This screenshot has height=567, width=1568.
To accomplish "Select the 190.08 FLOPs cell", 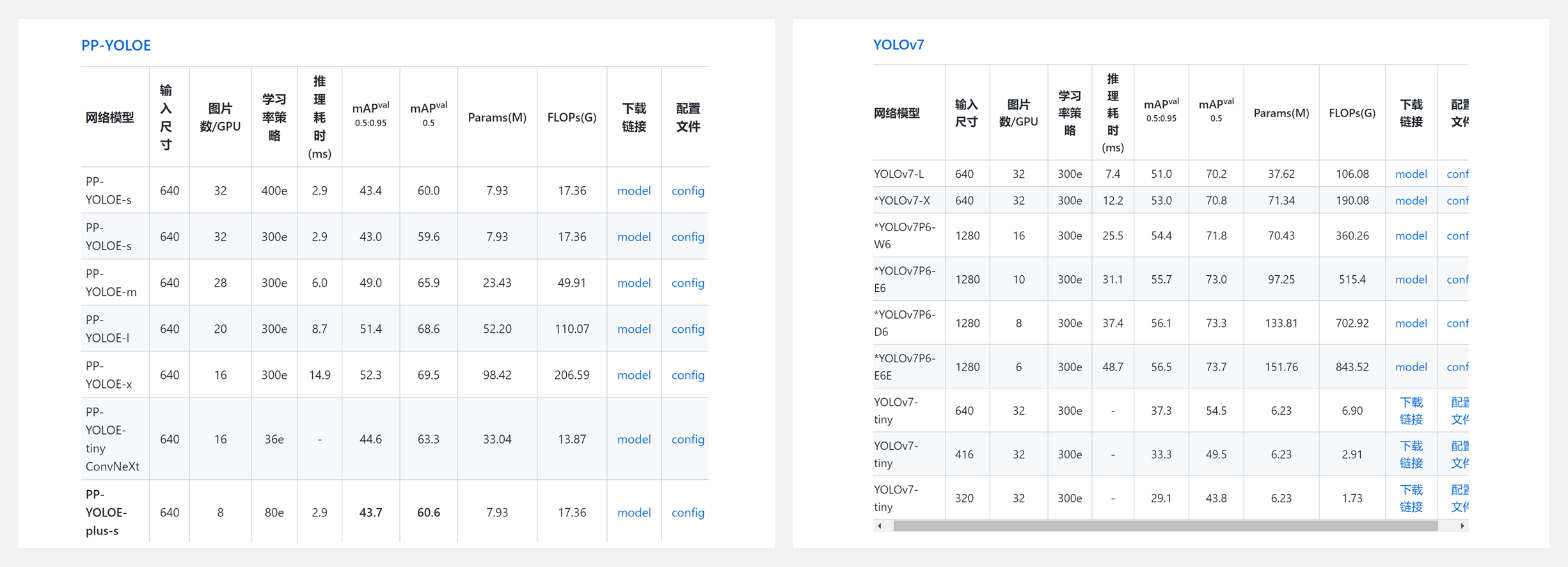I will 1352,201.
